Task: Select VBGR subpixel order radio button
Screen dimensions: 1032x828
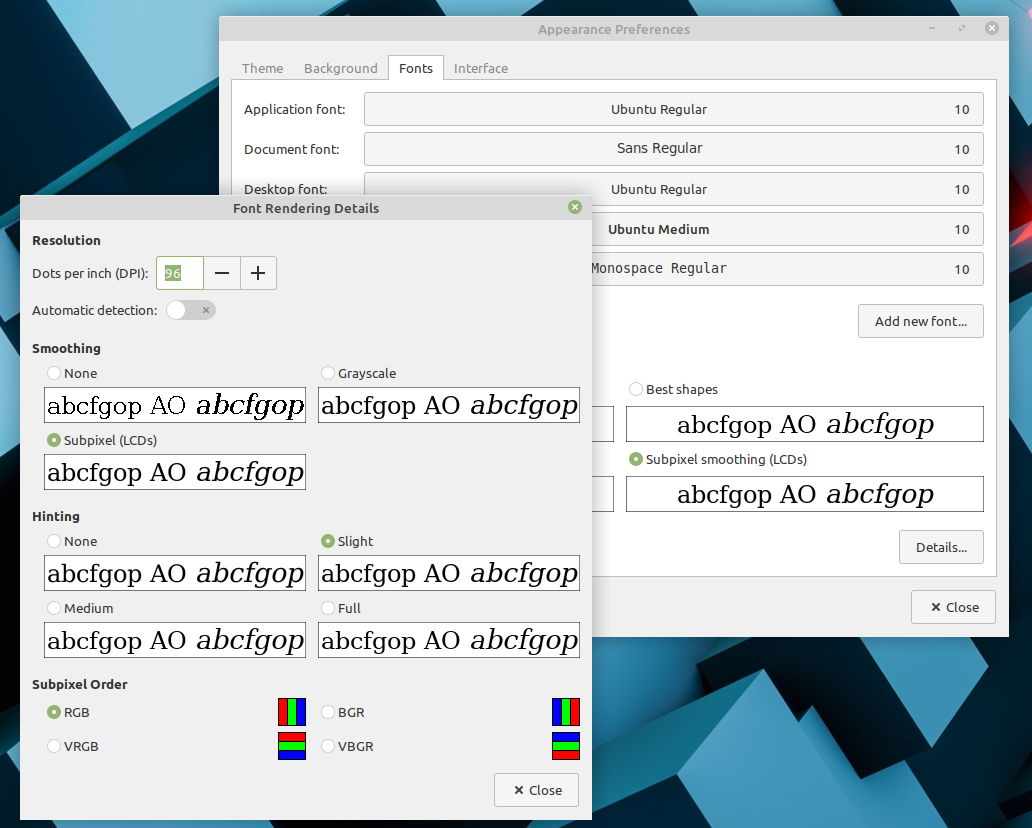Action: [328, 746]
